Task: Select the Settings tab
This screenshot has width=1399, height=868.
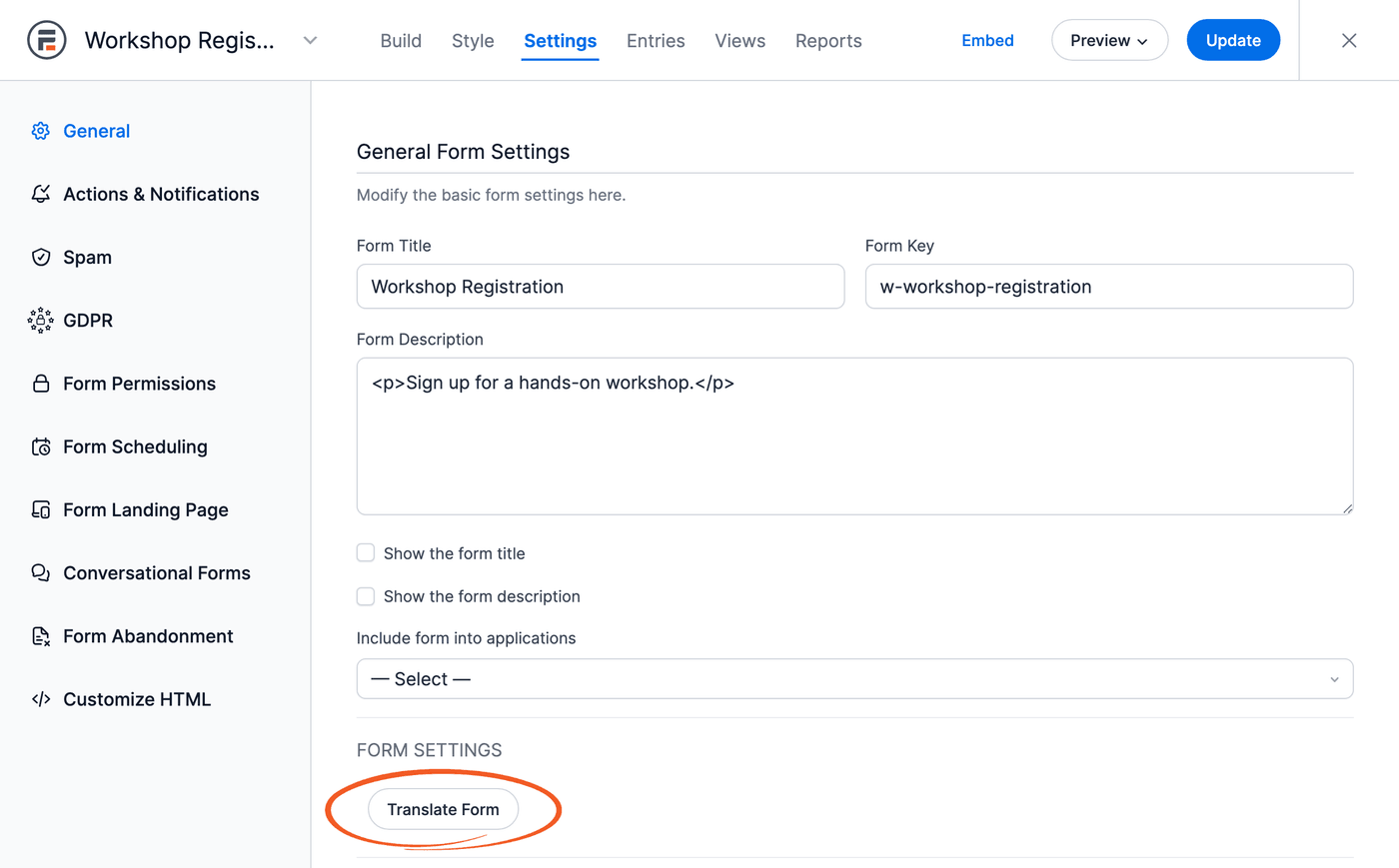Action: (x=561, y=41)
